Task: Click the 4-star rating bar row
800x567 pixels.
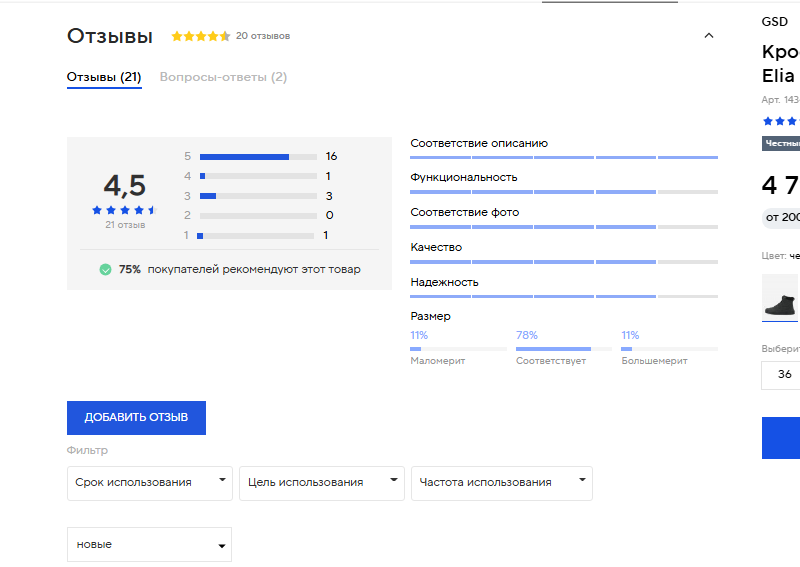Action: (258, 176)
